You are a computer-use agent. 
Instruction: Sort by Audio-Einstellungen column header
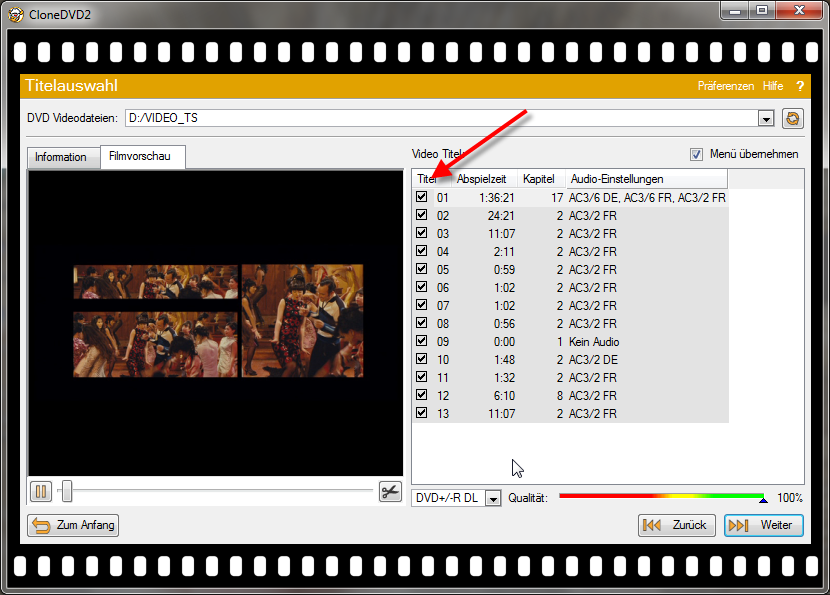646,179
